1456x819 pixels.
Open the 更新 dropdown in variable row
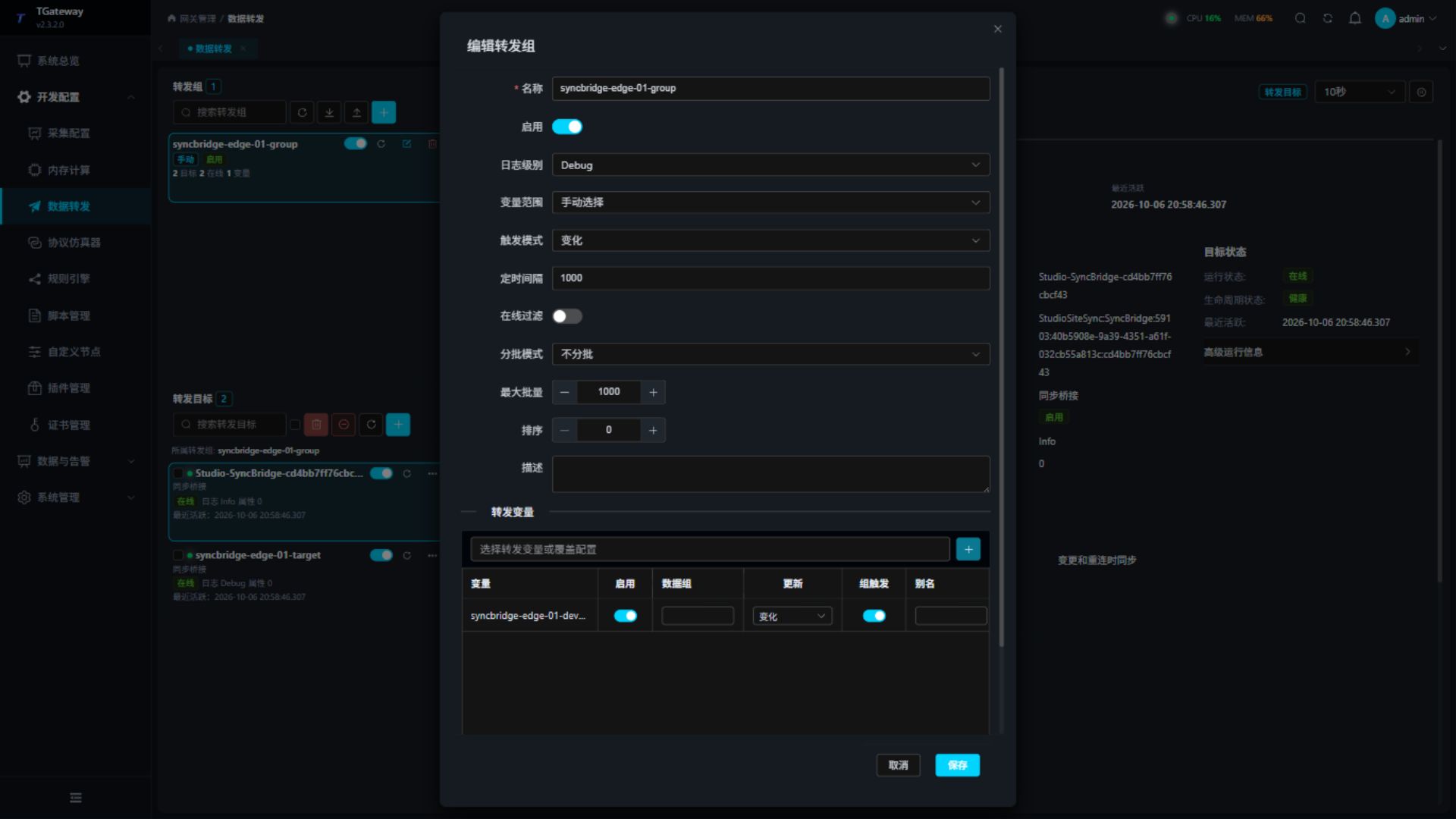(x=792, y=616)
